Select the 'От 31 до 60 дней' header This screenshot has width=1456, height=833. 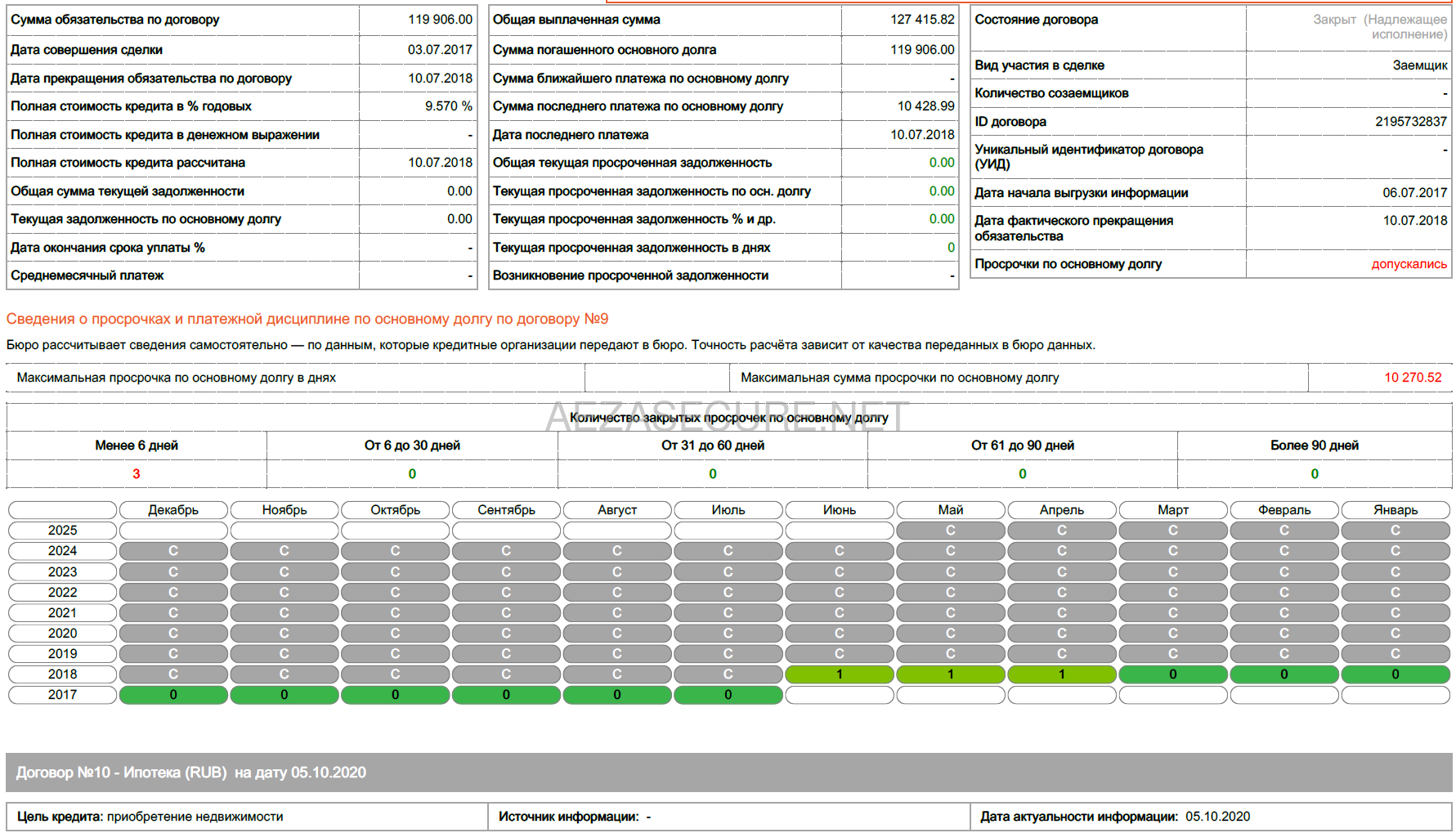coord(713,446)
